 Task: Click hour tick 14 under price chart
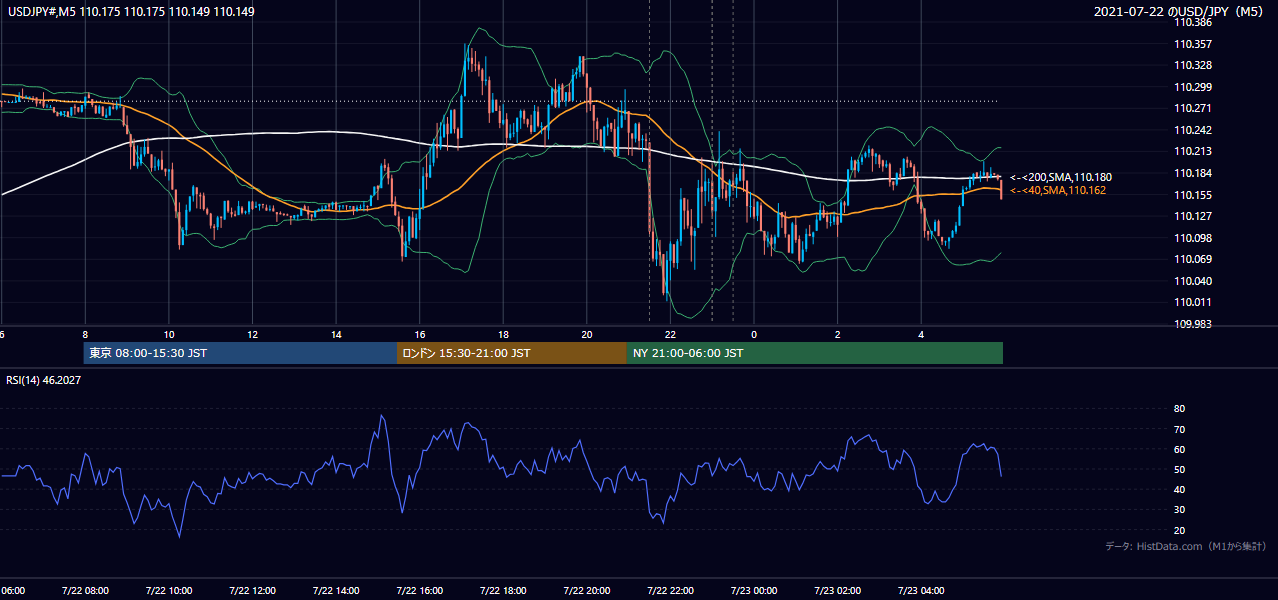coord(336,334)
